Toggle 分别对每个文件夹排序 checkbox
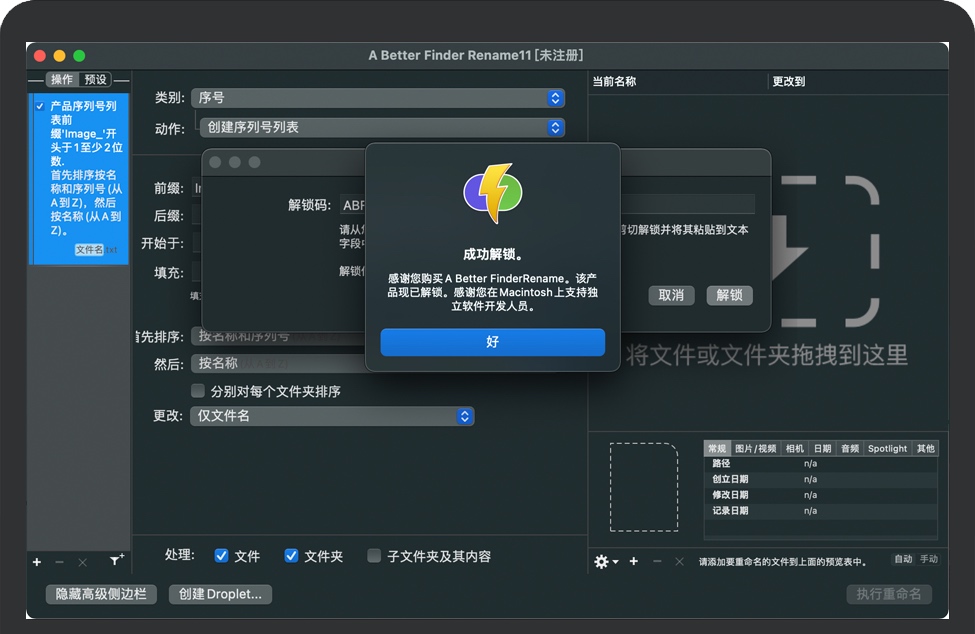This screenshot has width=975, height=634. point(198,391)
